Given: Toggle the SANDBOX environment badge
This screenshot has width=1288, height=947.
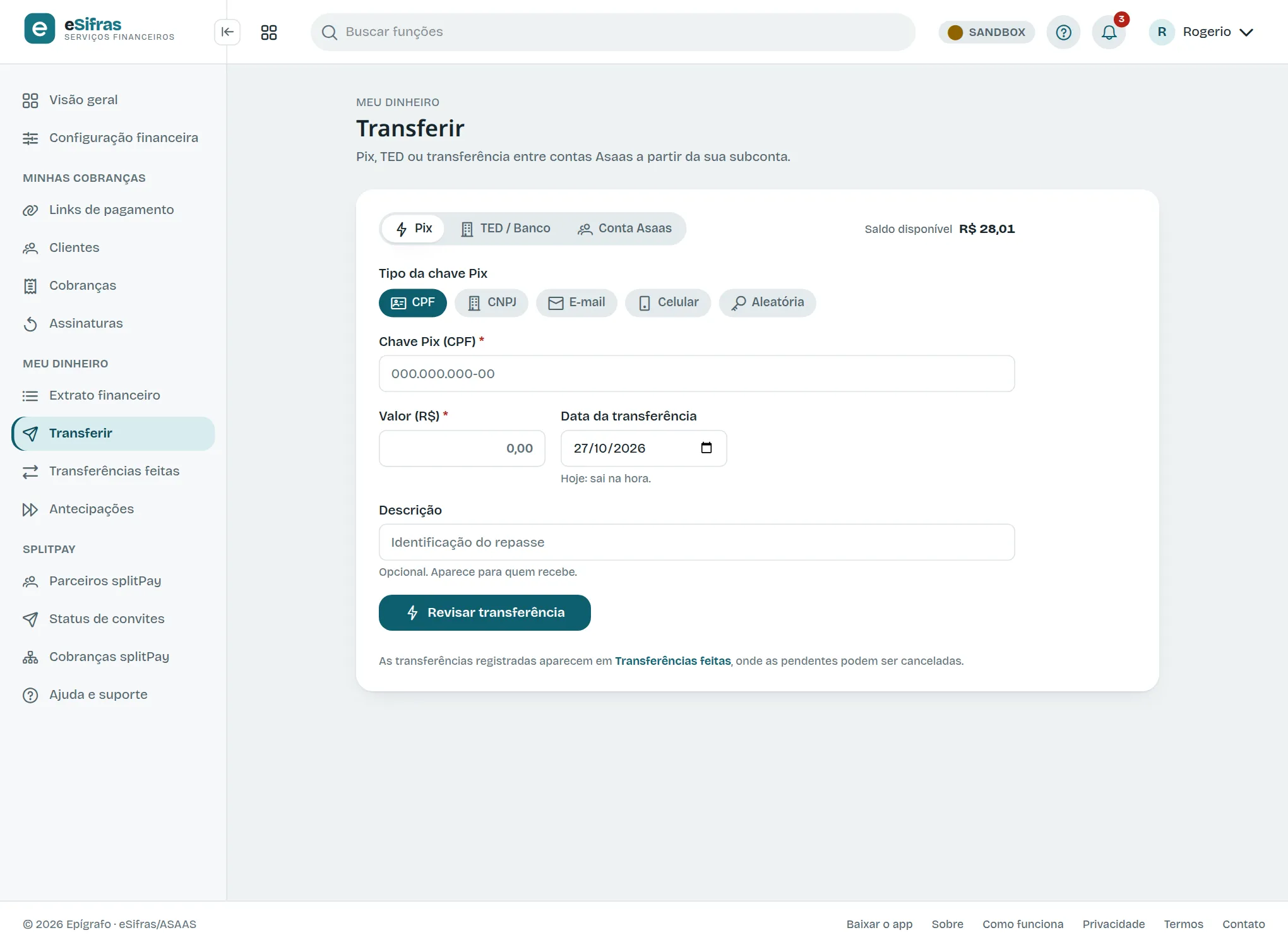Looking at the screenshot, I should [986, 32].
